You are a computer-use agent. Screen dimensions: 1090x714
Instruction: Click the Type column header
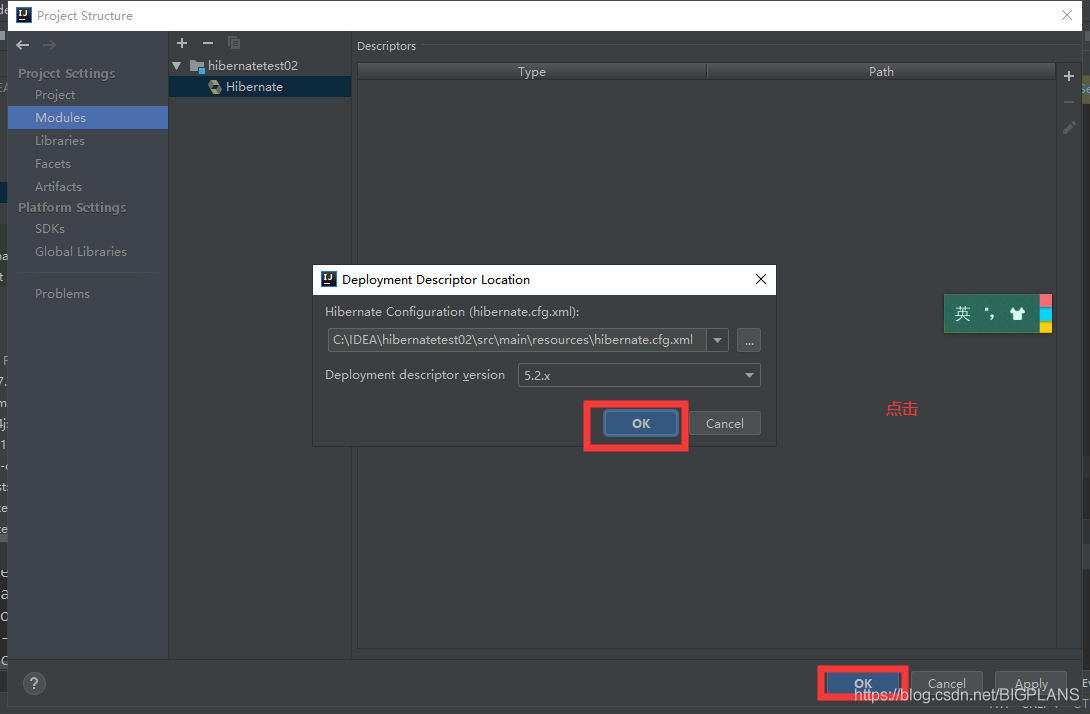pyautogui.click(x=532, y=72)
